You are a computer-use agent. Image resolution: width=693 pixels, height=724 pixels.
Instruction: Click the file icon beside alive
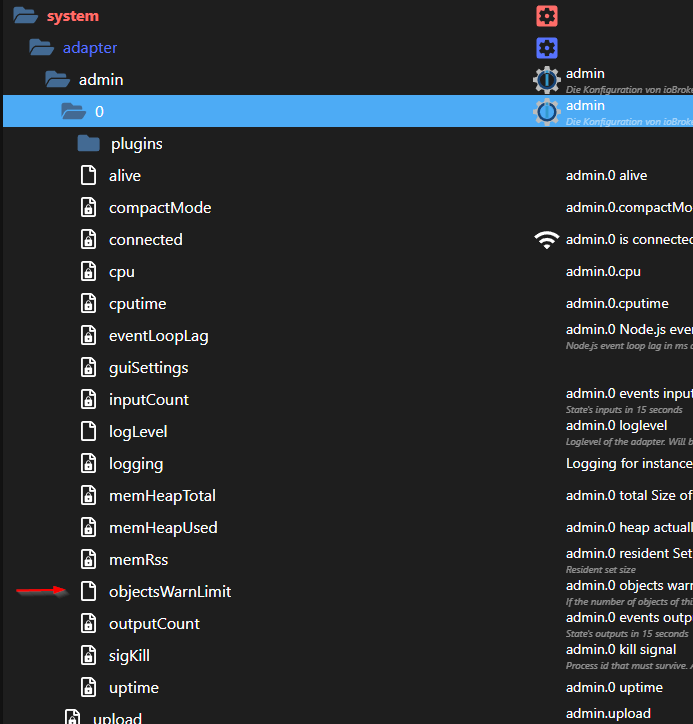(89, 176)
